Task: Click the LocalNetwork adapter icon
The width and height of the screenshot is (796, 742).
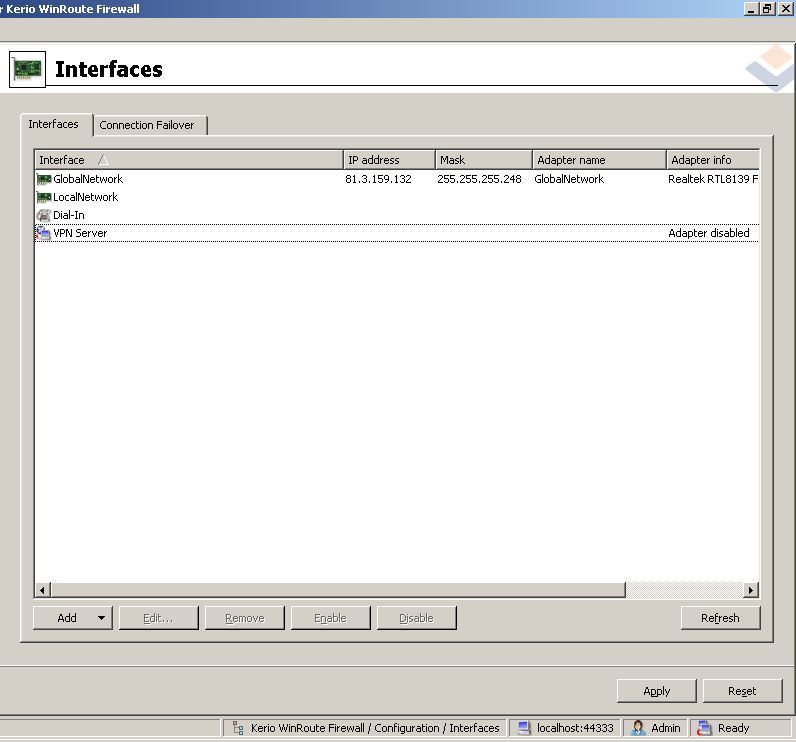Action: [x=44, y=197]
